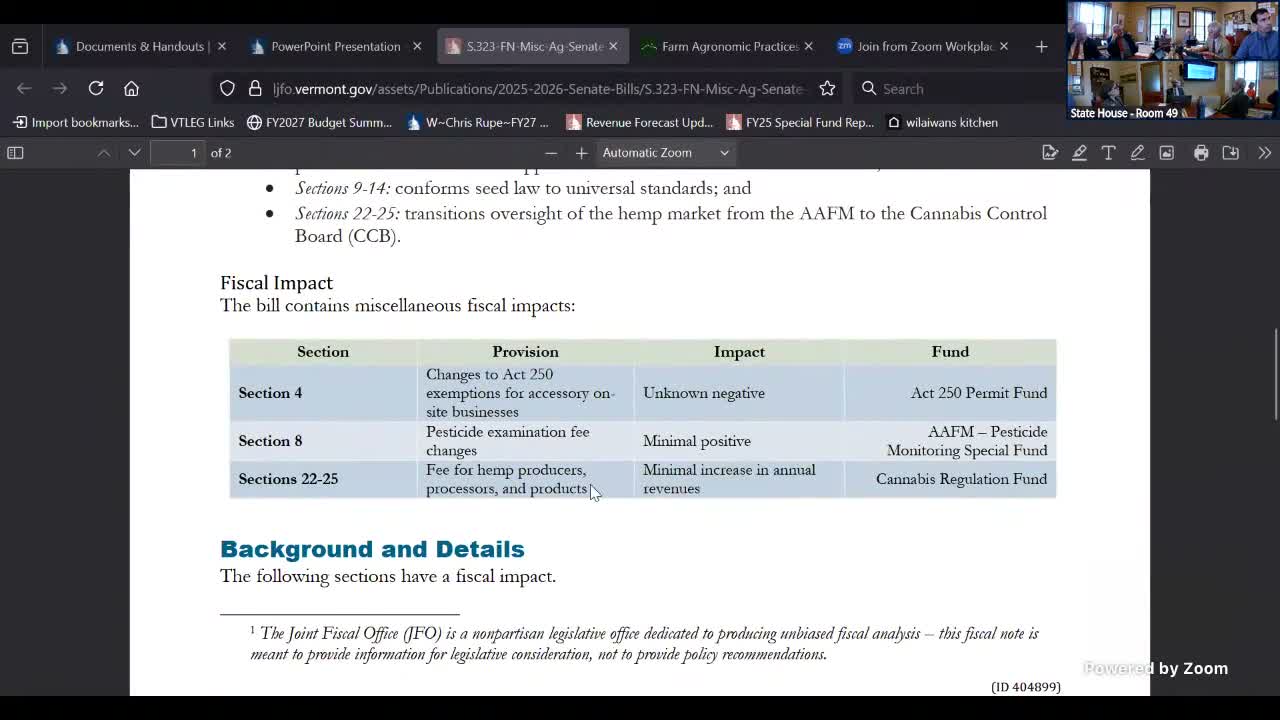Zoom out the PDF document

click(551, 153)
